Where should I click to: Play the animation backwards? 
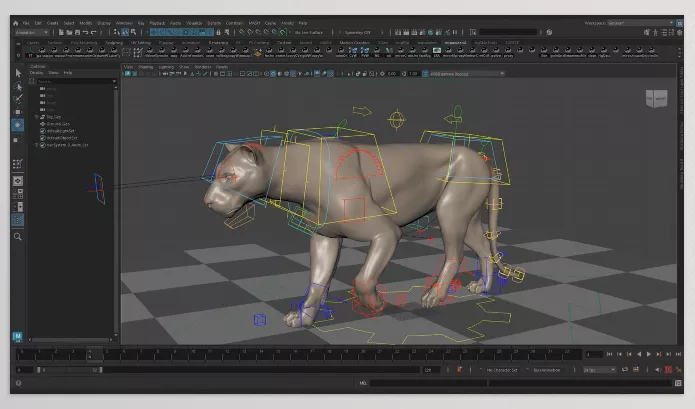pyautogui.click(x=639, y=354)
